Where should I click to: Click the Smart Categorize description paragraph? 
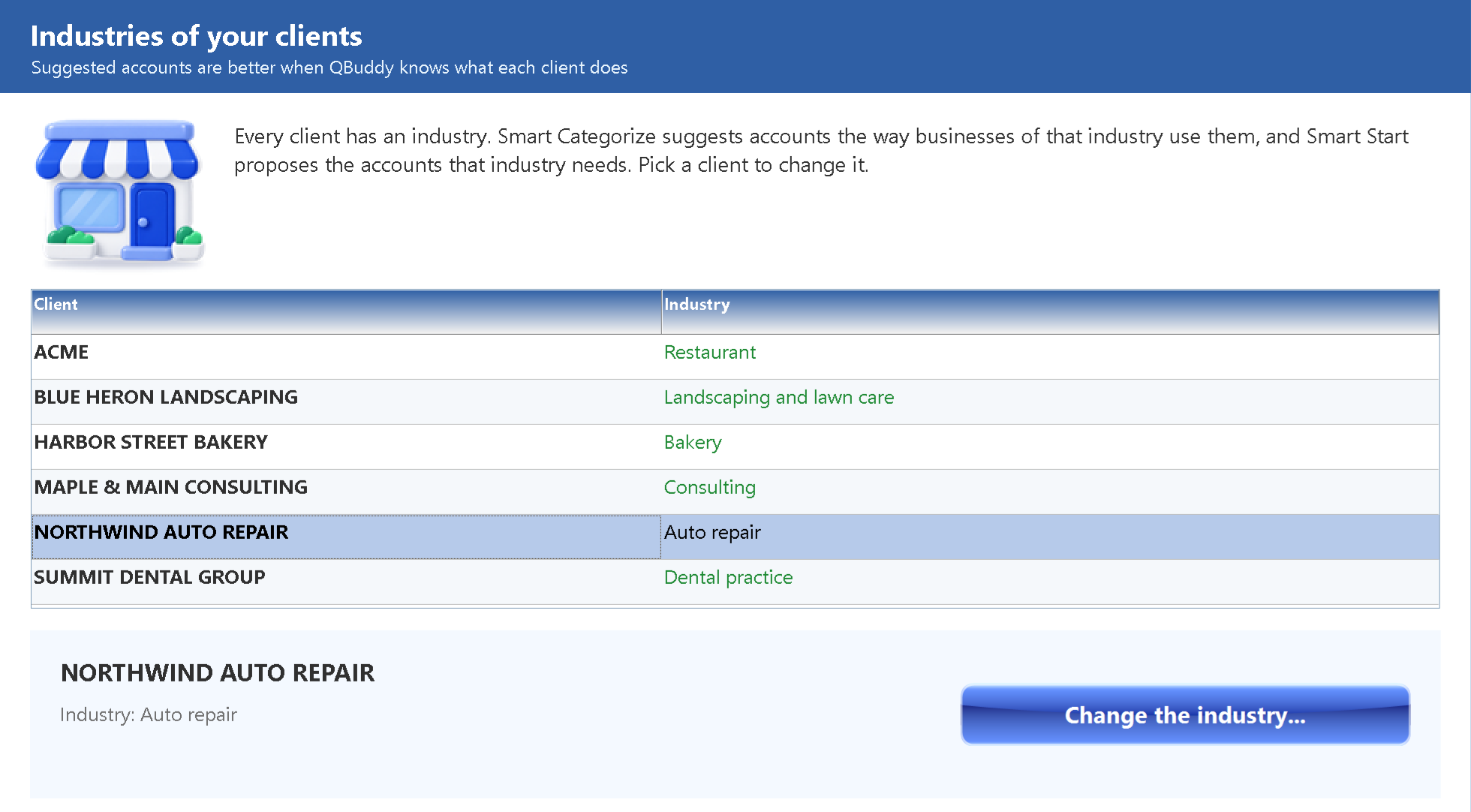tap(821, 150)
